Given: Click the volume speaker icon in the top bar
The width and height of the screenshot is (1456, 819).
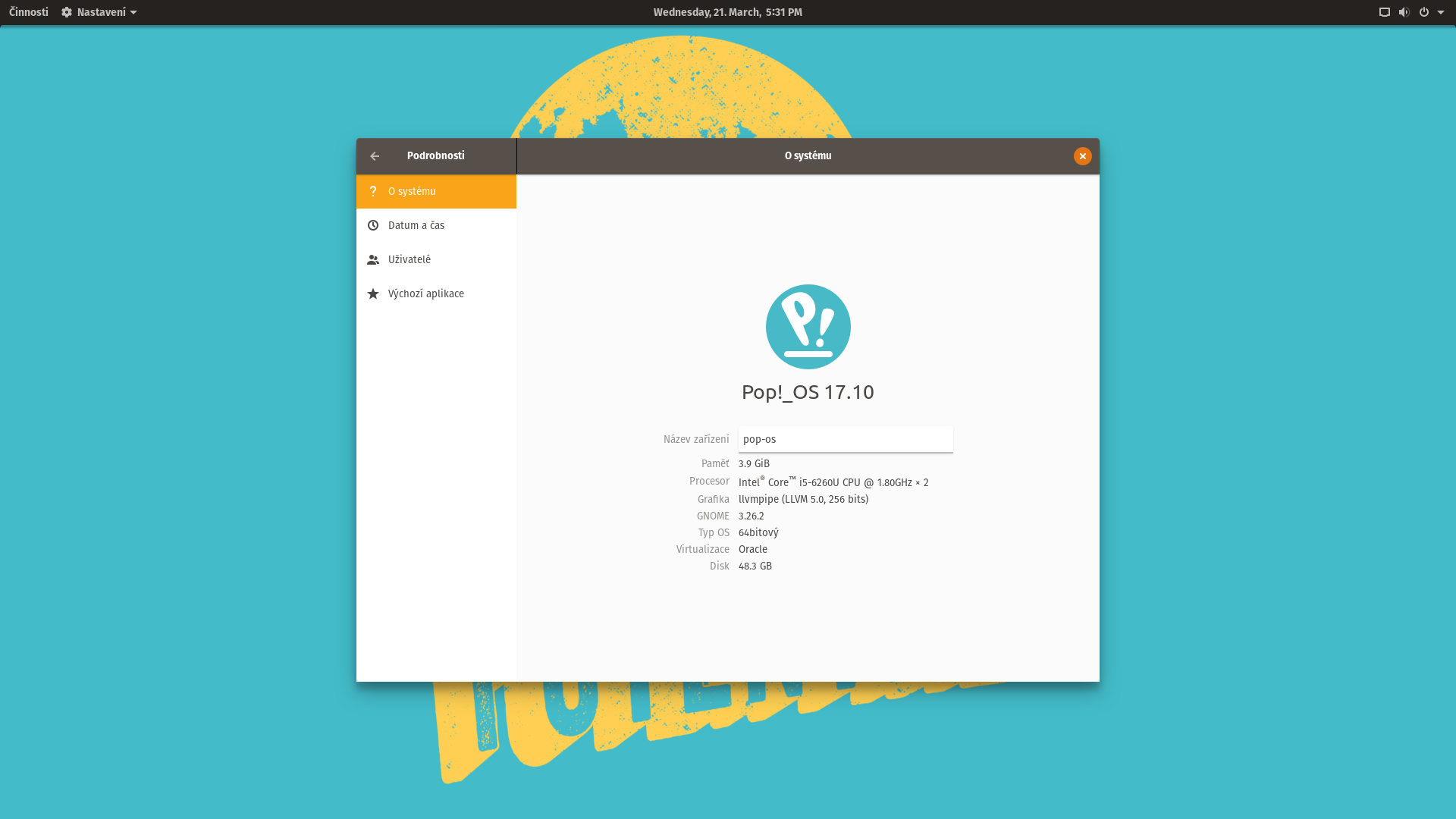Looking at the screenshot, I should click(x=1404, y=12).
